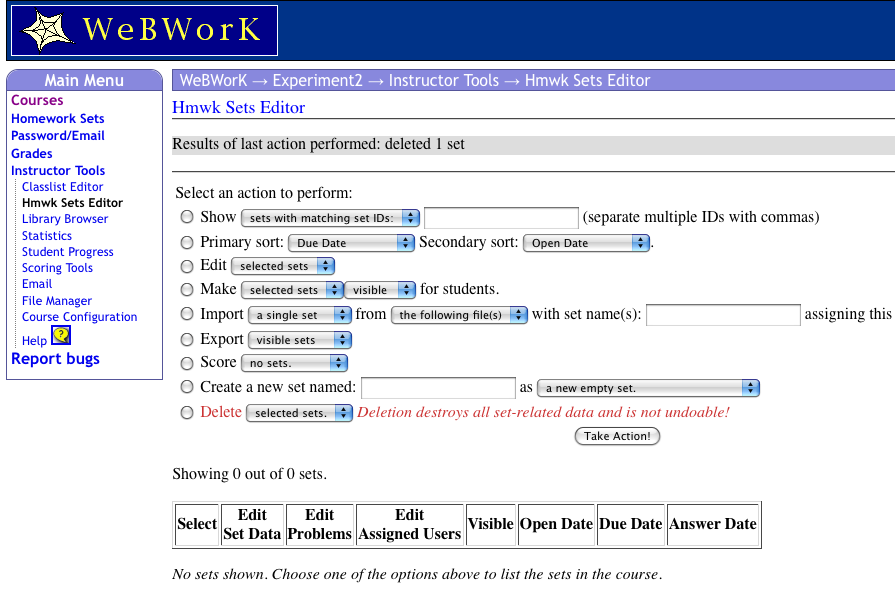Click the red deletion warning text
Viewport: 895px width, 594px height.
point(543,413)
